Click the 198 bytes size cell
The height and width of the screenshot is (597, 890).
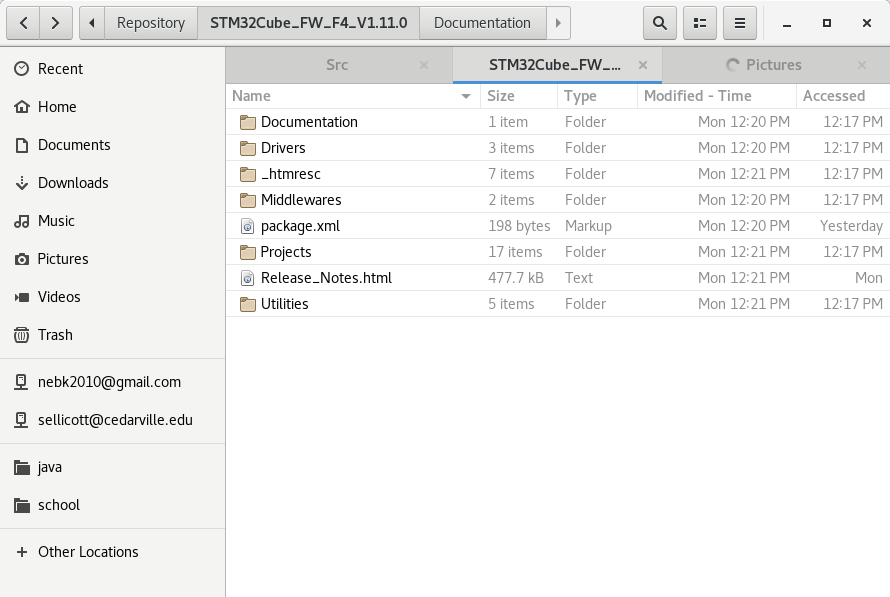[519, 226]
